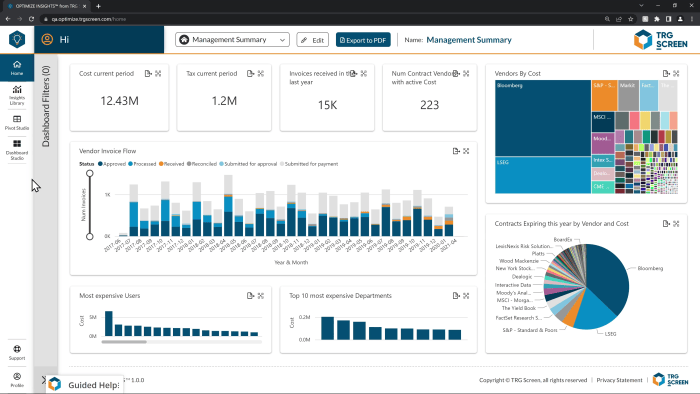Screen dimensions: 700x394
Task: Open the Guided Help widget
Action: pos(85,385)
